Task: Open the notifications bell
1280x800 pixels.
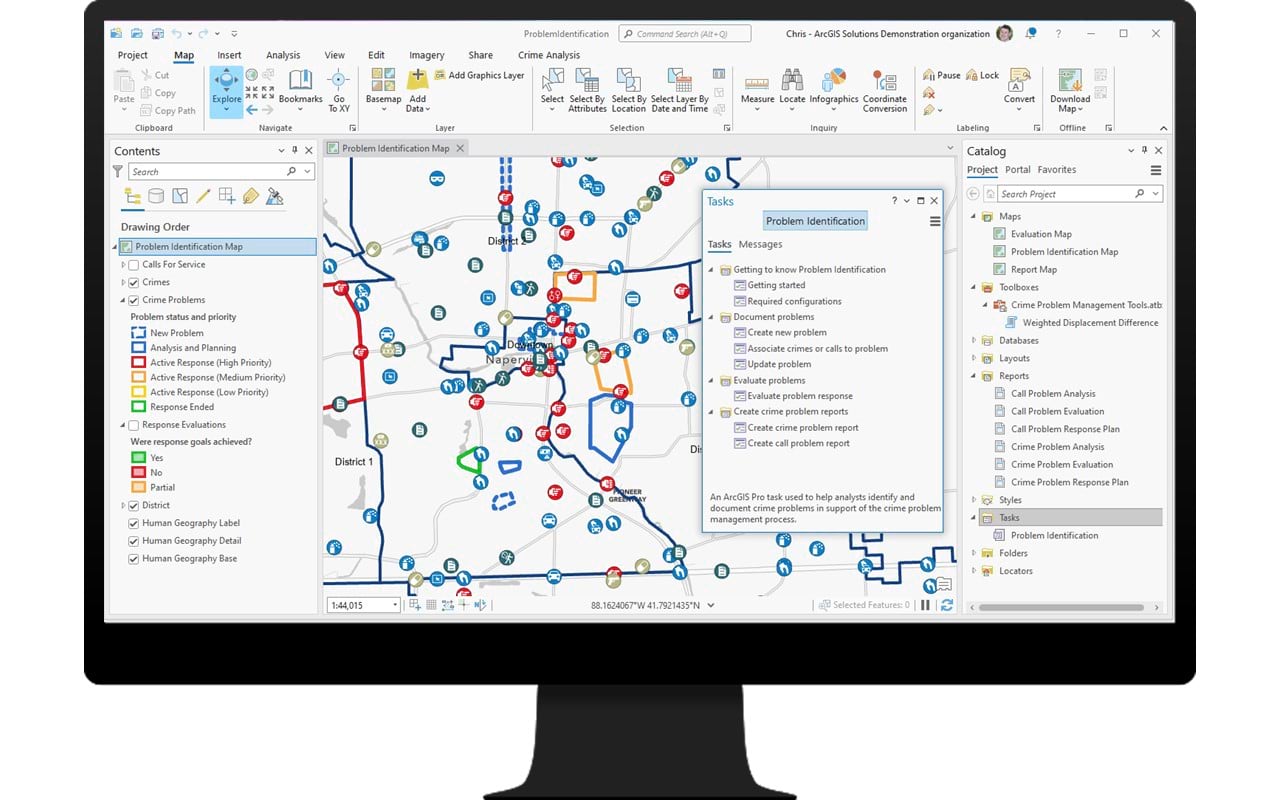Action: point(1030,33)
